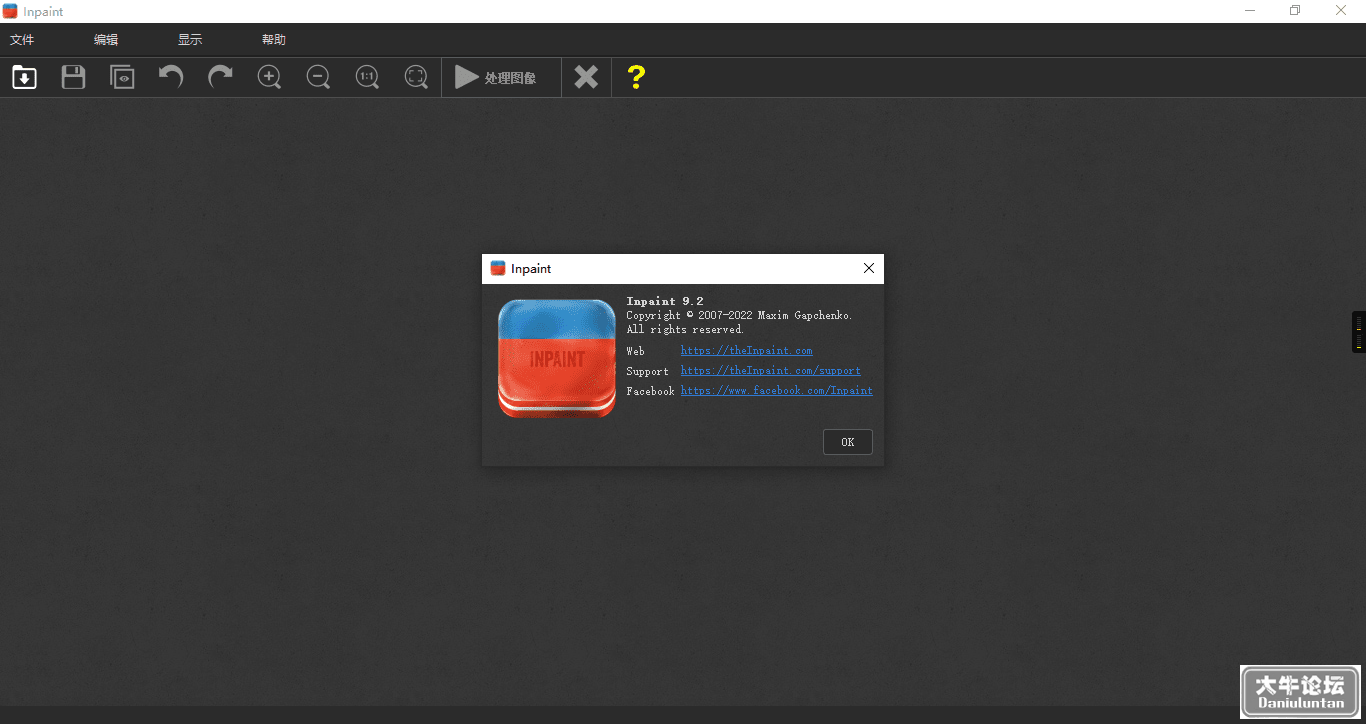This screenshot has width=1366, height=724.
Task: Click the copyright Maxim Gapchenko text
Action: pos(740,315)
